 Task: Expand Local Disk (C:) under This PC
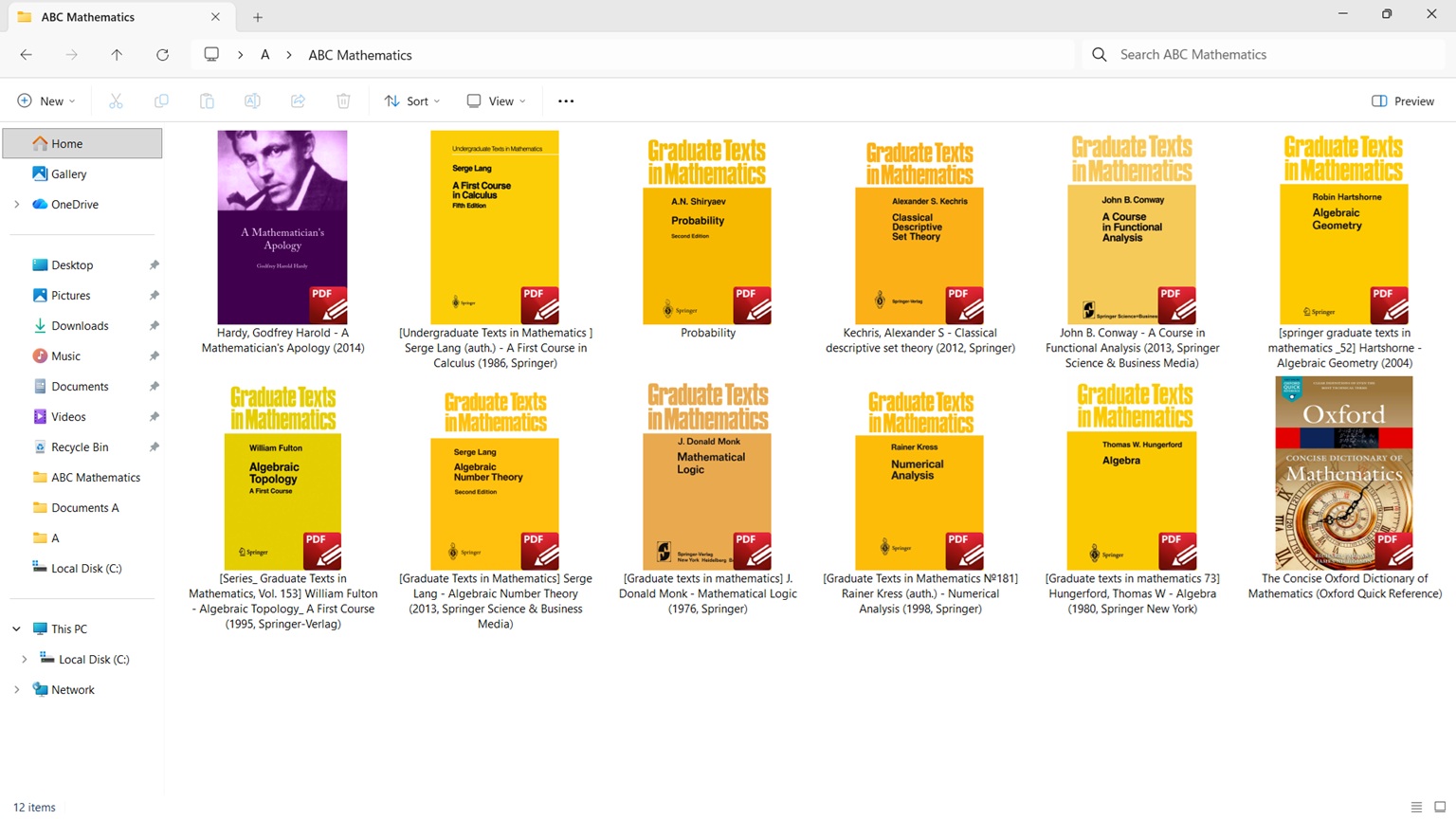click(x=24, y=660)
